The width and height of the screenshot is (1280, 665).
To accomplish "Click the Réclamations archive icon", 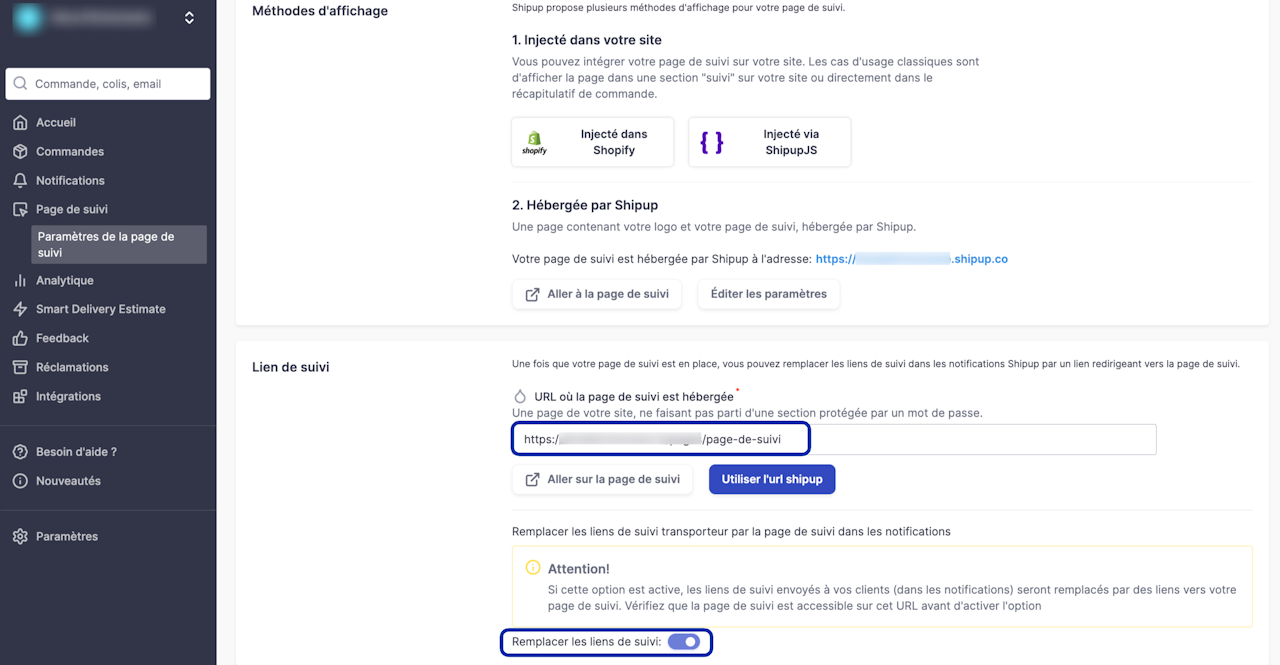I will 20,368.
